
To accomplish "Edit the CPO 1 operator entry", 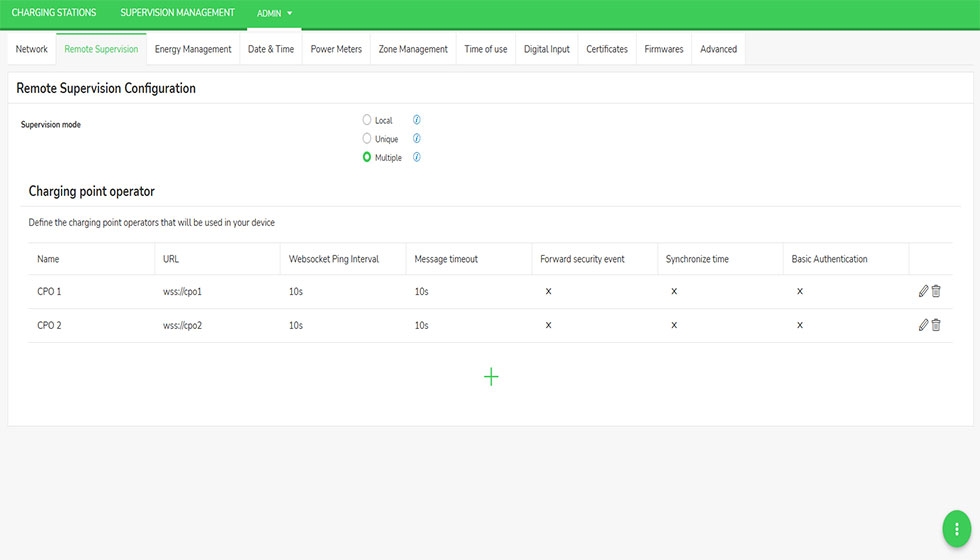I will [923, 292].
